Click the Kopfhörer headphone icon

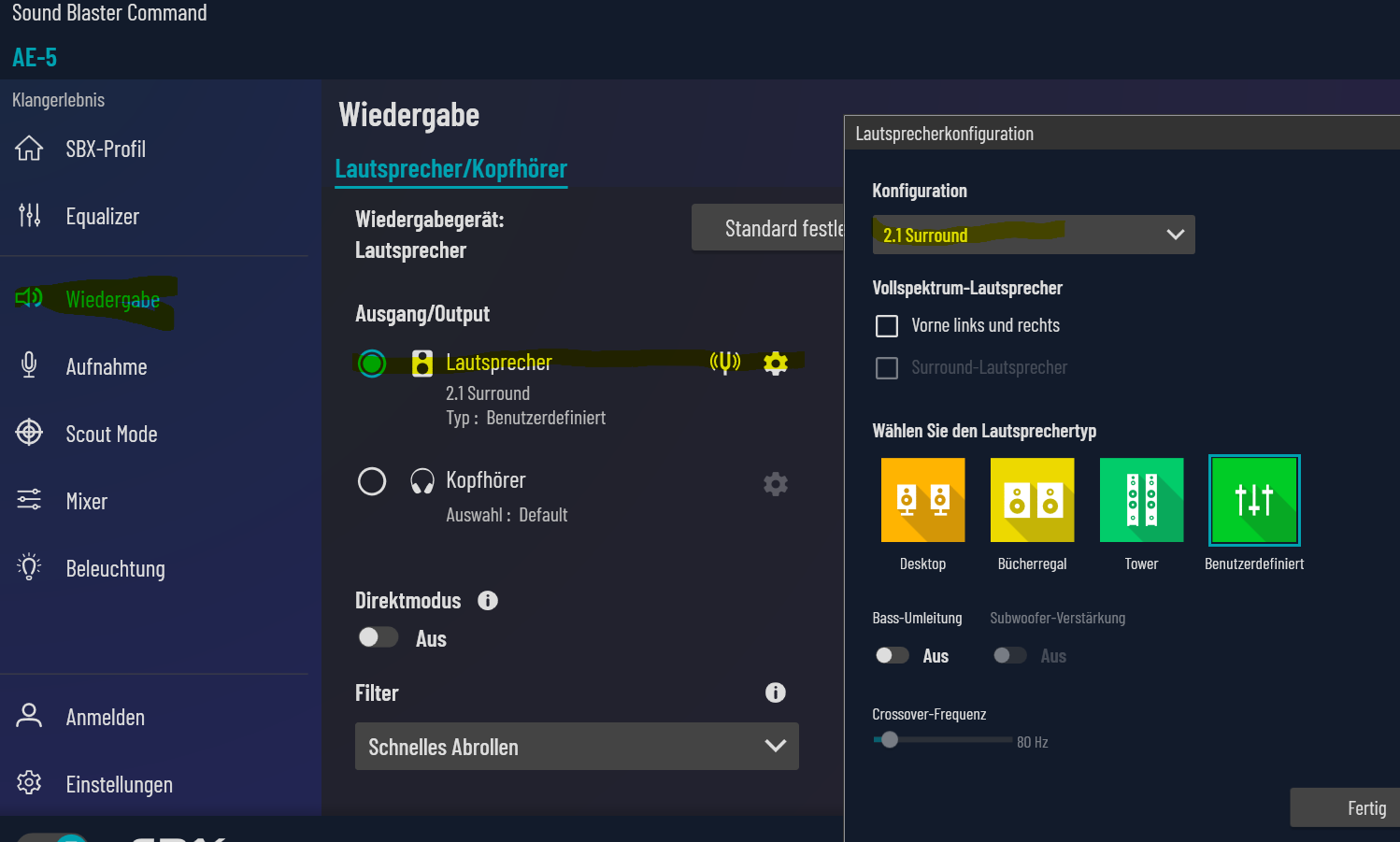pyautogui.click(x=422, y=481)
